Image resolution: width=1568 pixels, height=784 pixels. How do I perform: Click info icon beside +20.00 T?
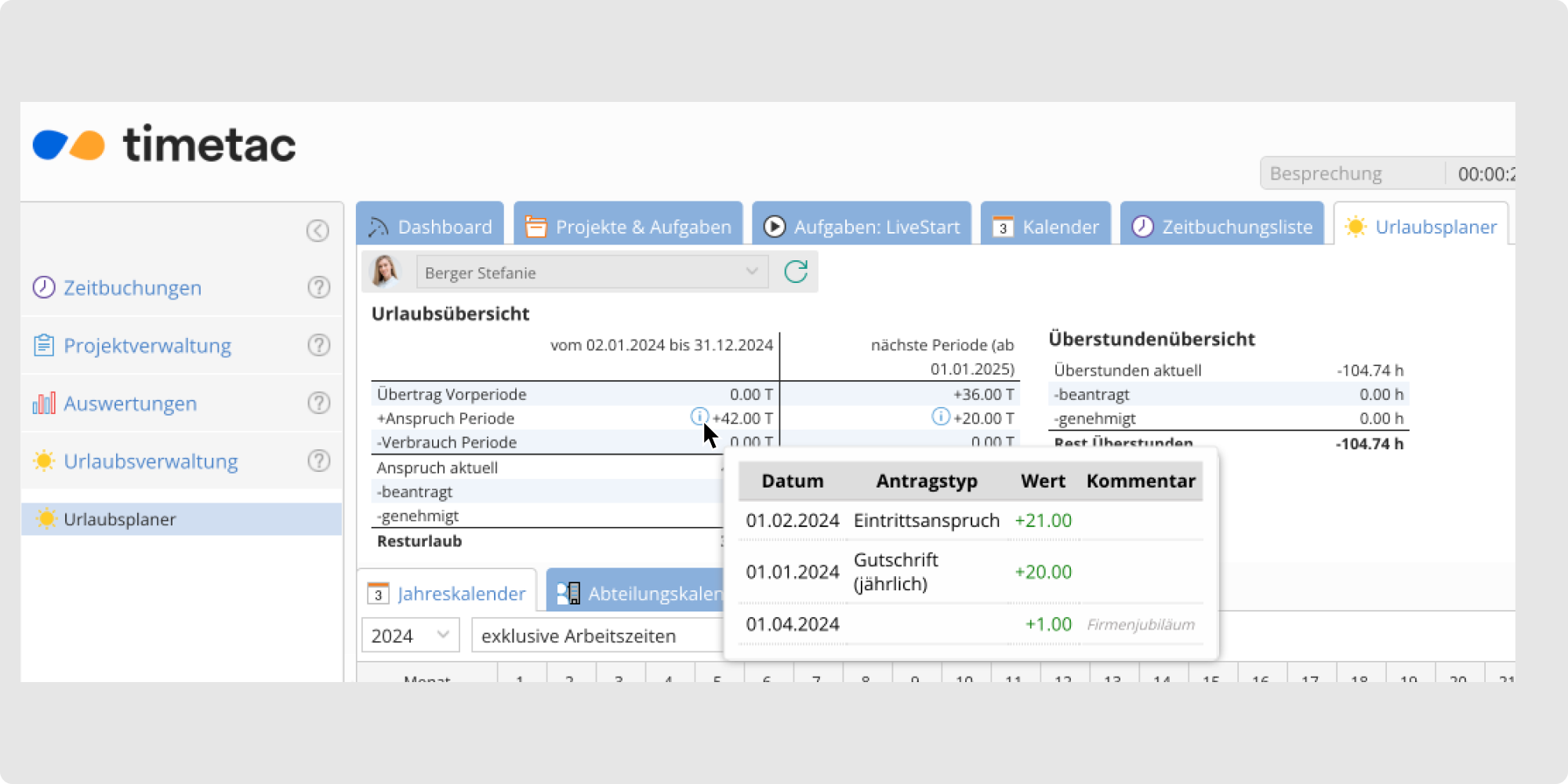pyautogui.click(x=940, y=416)
